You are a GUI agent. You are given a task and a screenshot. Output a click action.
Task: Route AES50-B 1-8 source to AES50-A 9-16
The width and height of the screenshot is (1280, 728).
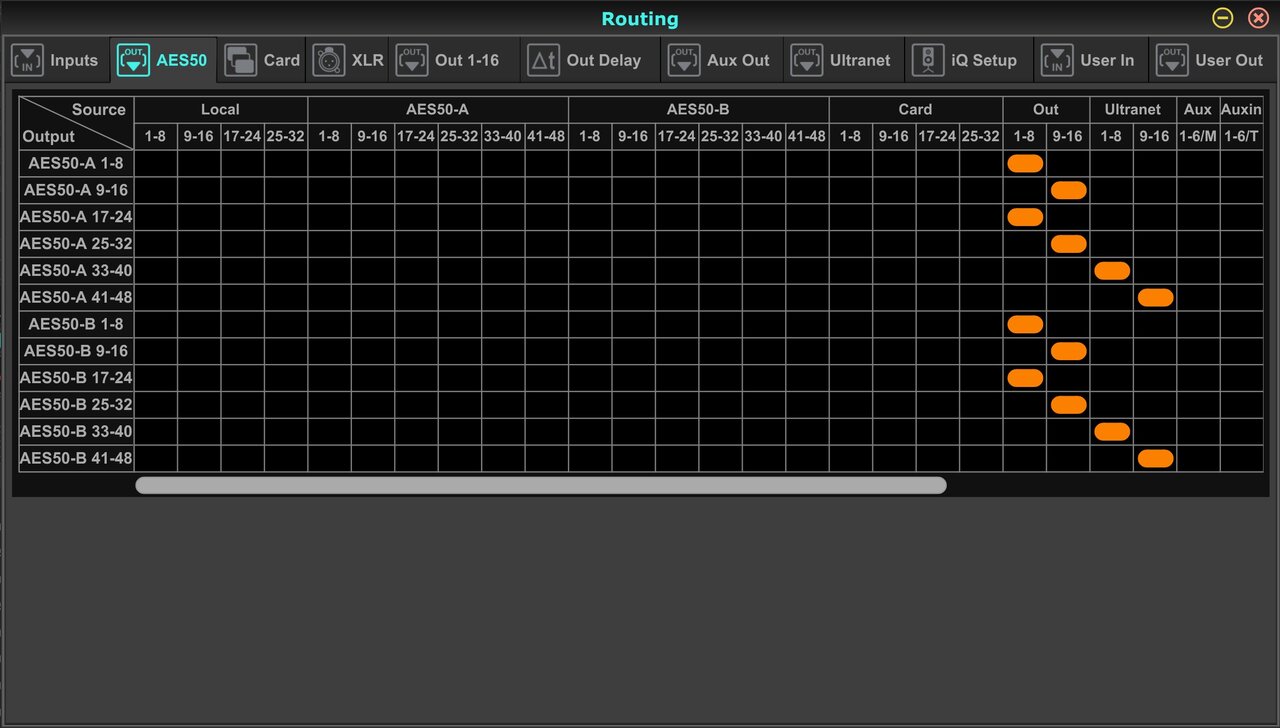tap(590, 190)
